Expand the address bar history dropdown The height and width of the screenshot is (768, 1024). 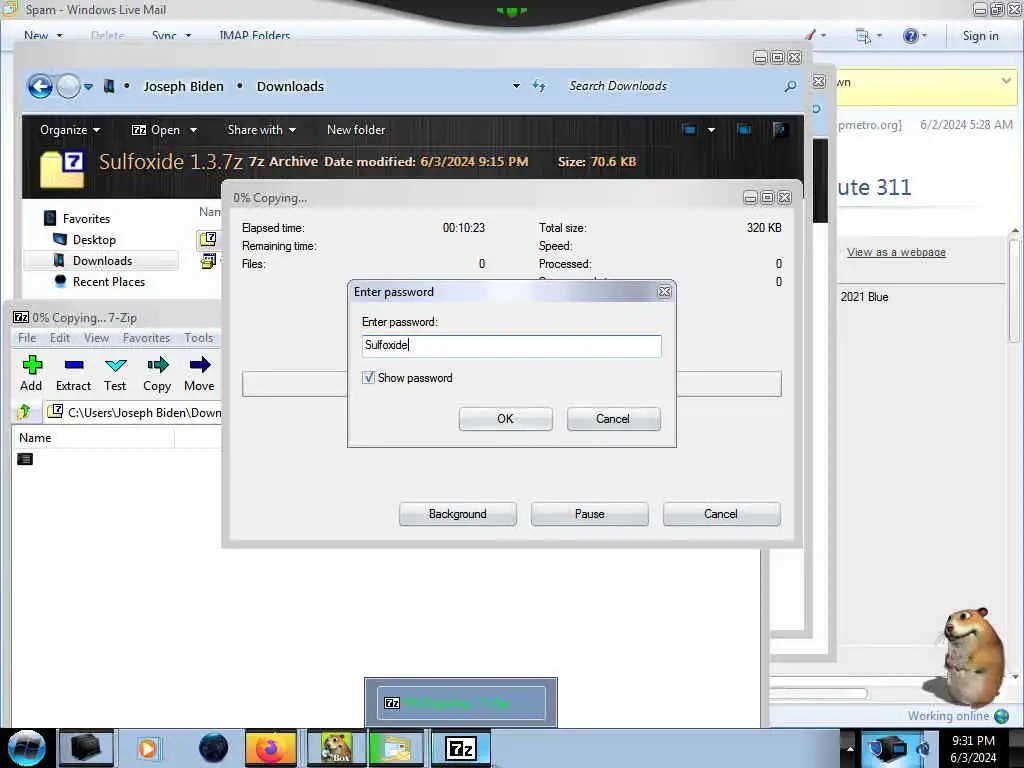click(516, 86)
